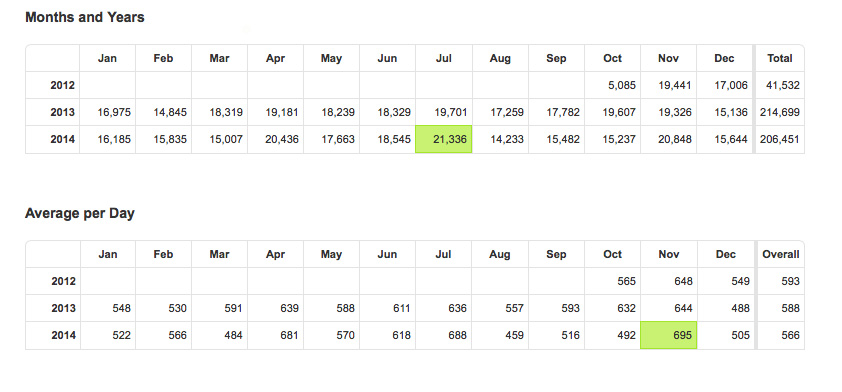Viewport: 842px width, 392px height.
Task: Click the 5,085 October 2012 value
Action: [x=622, y=85]
